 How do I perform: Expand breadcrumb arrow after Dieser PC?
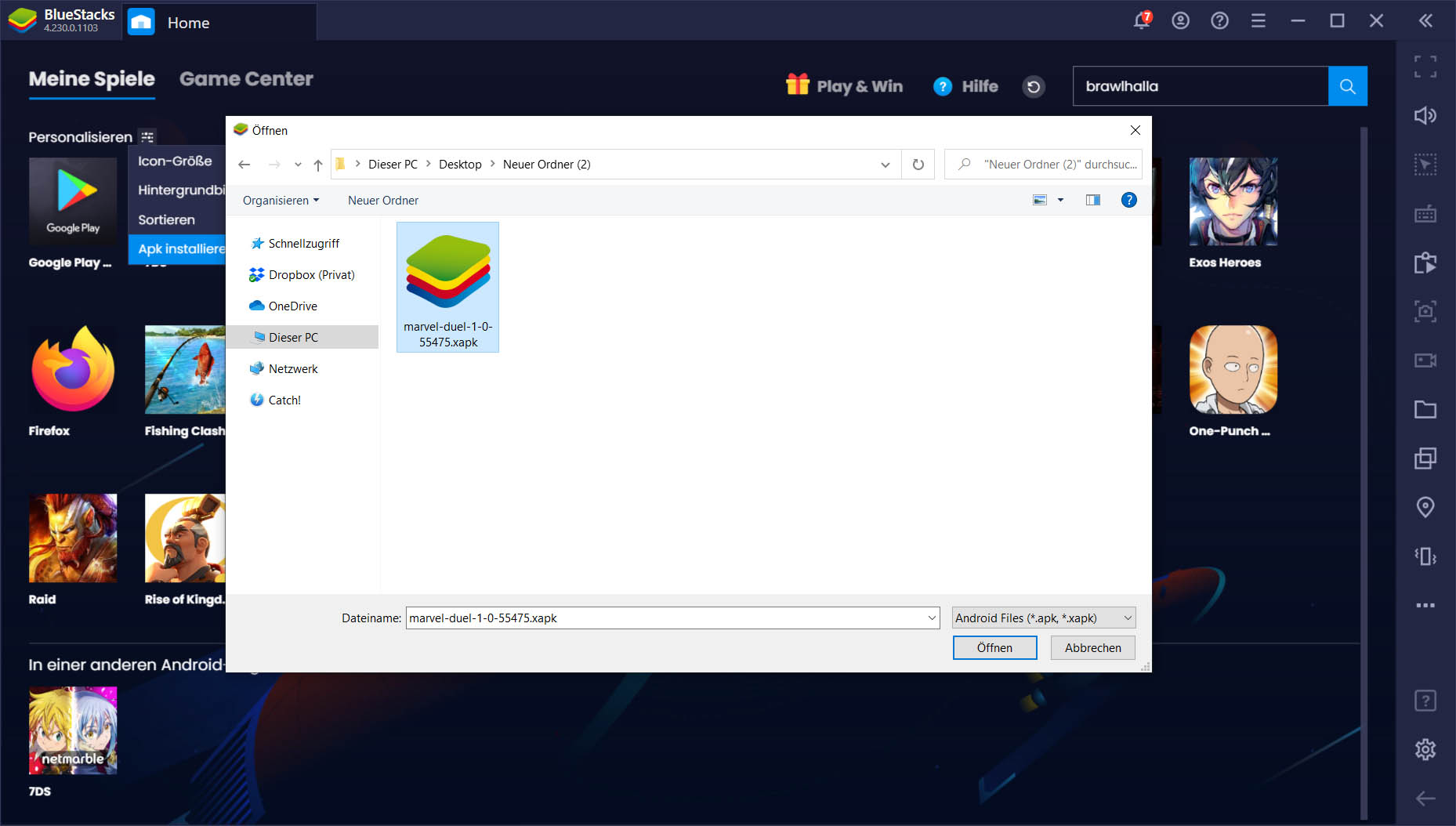pos(429,164)
